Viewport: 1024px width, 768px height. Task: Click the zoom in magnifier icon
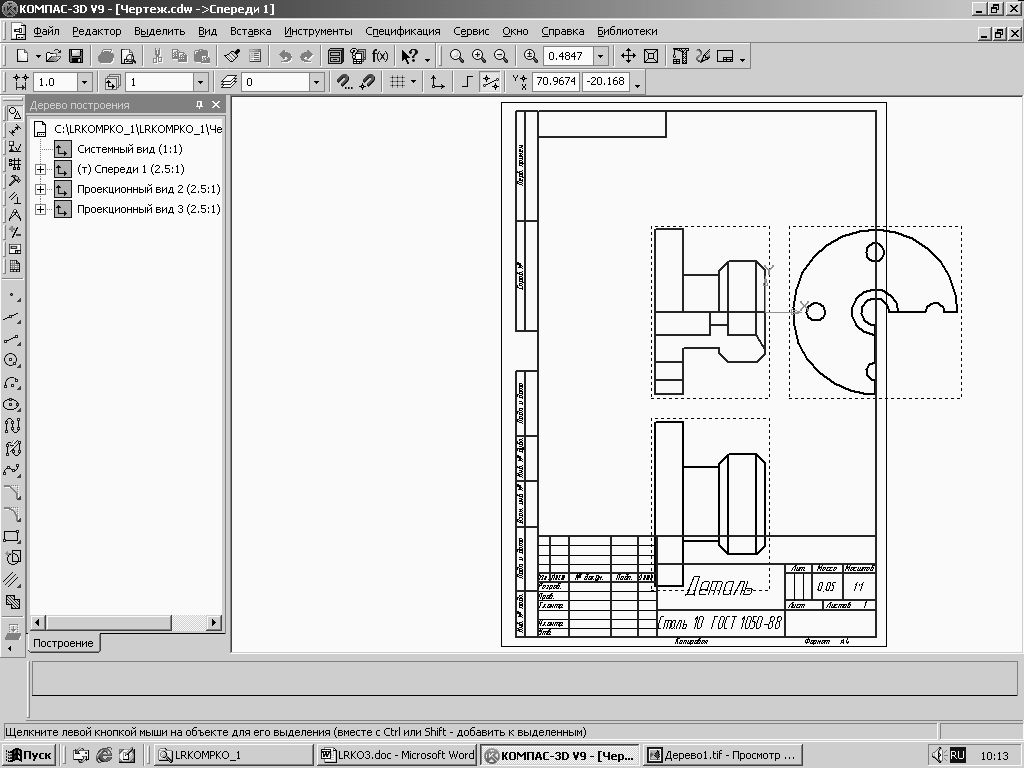(479, 56)
